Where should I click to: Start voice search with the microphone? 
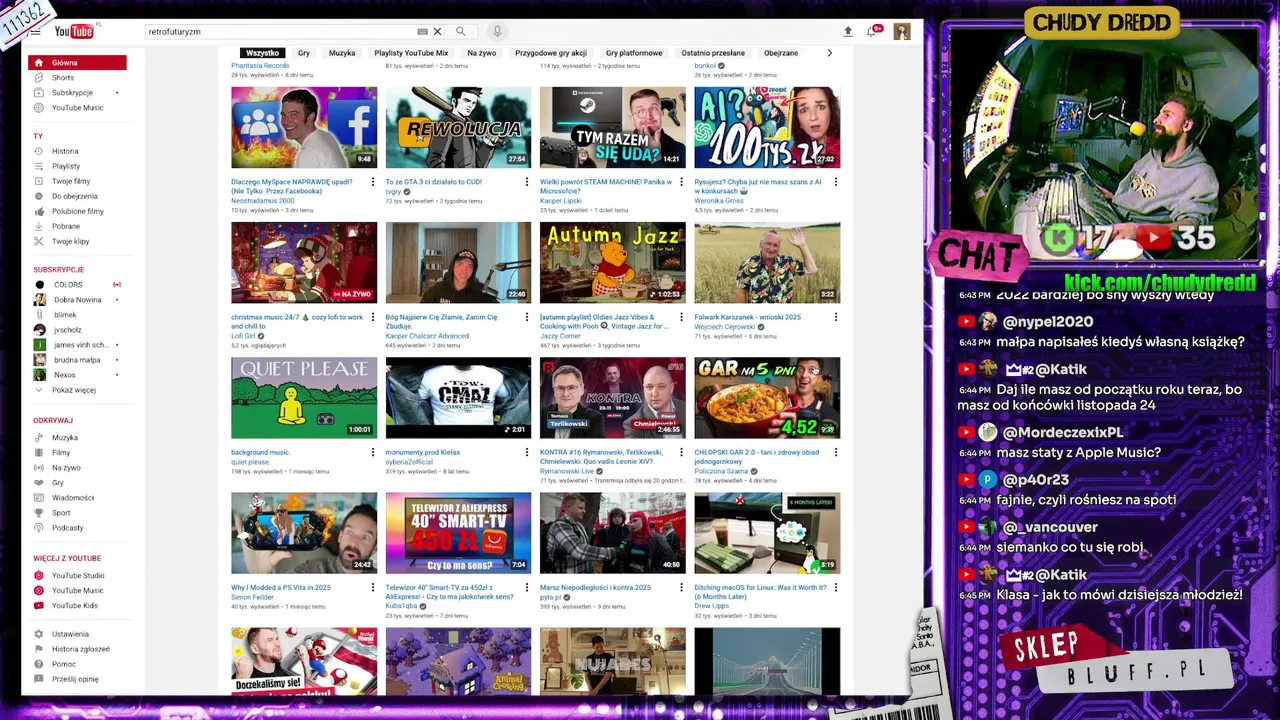click(x=497, y=31)
